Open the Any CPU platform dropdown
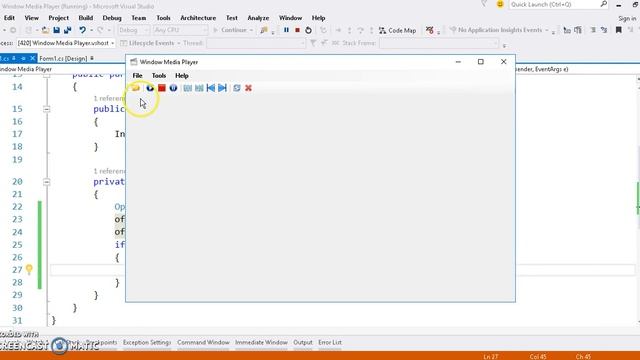Viewport: 640px width, 360px height. 181,30
